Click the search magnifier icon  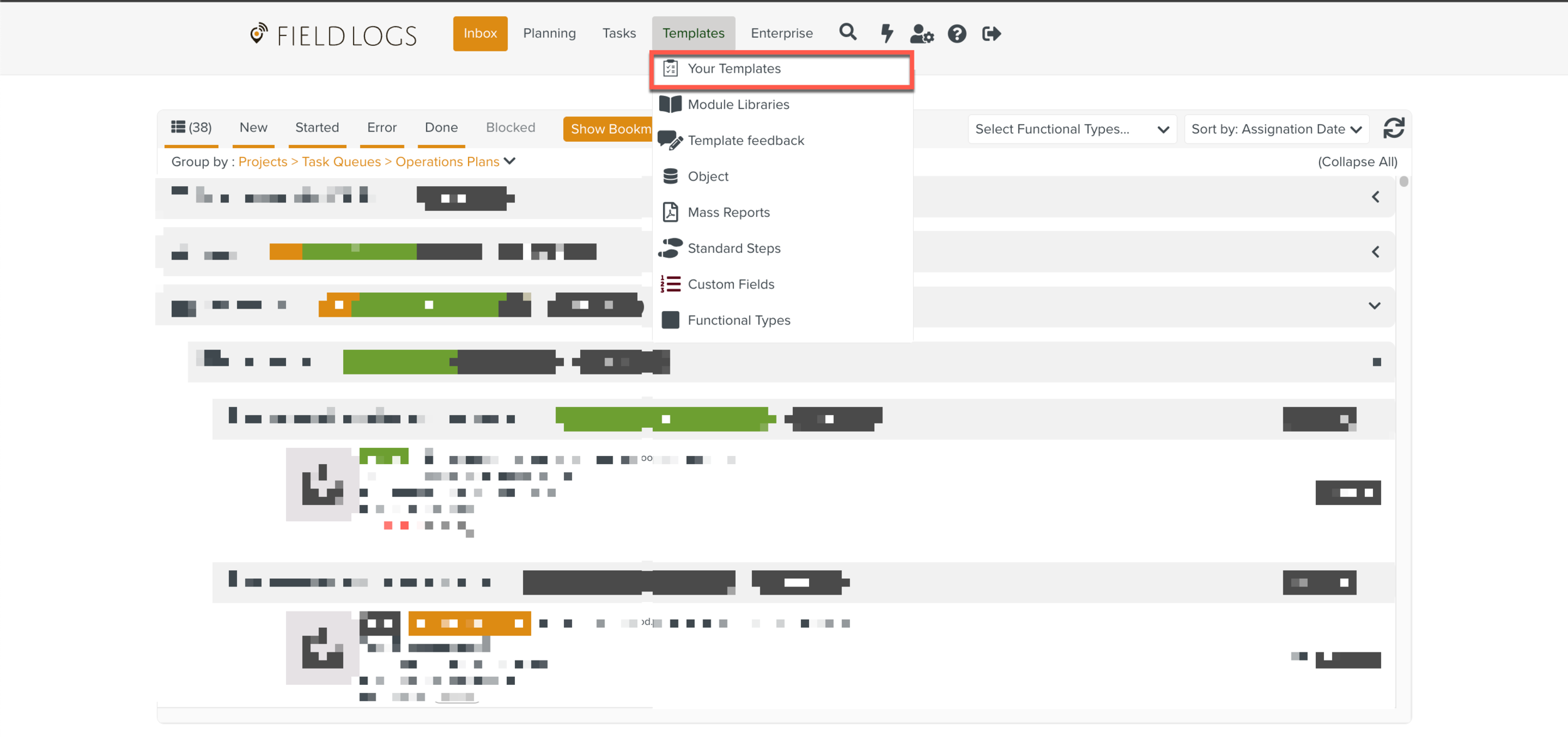pyautogui.click(x=847, y=32)
